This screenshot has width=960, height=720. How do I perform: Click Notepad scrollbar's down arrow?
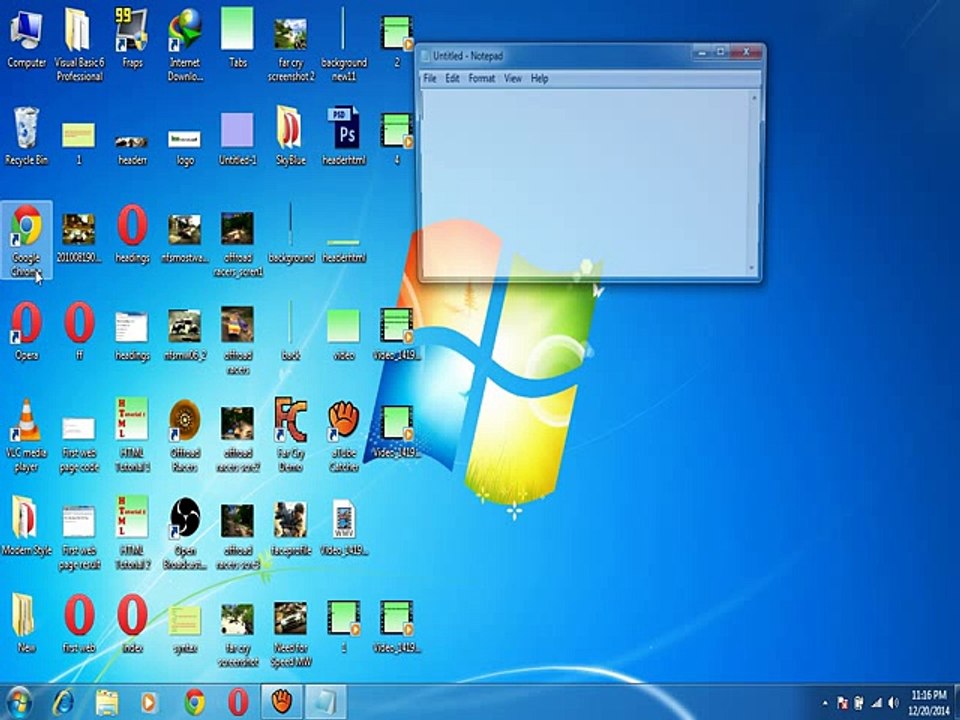(754, 269)
